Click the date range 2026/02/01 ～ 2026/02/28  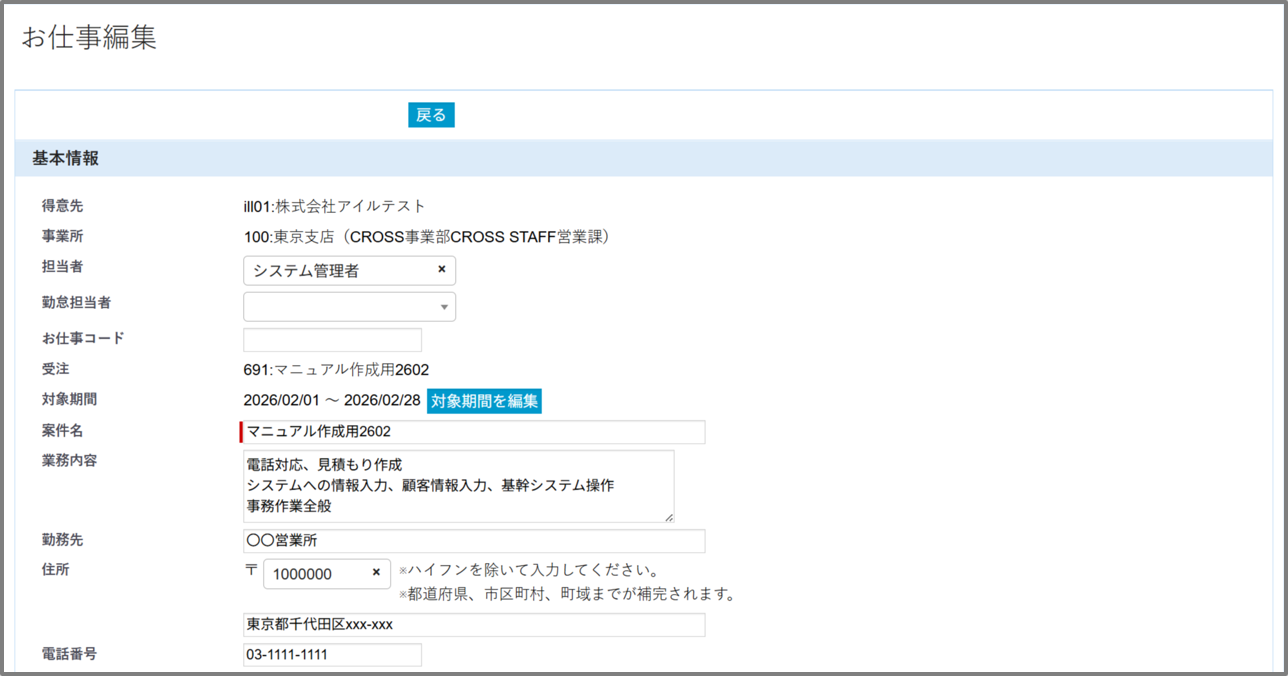point(332,400)
